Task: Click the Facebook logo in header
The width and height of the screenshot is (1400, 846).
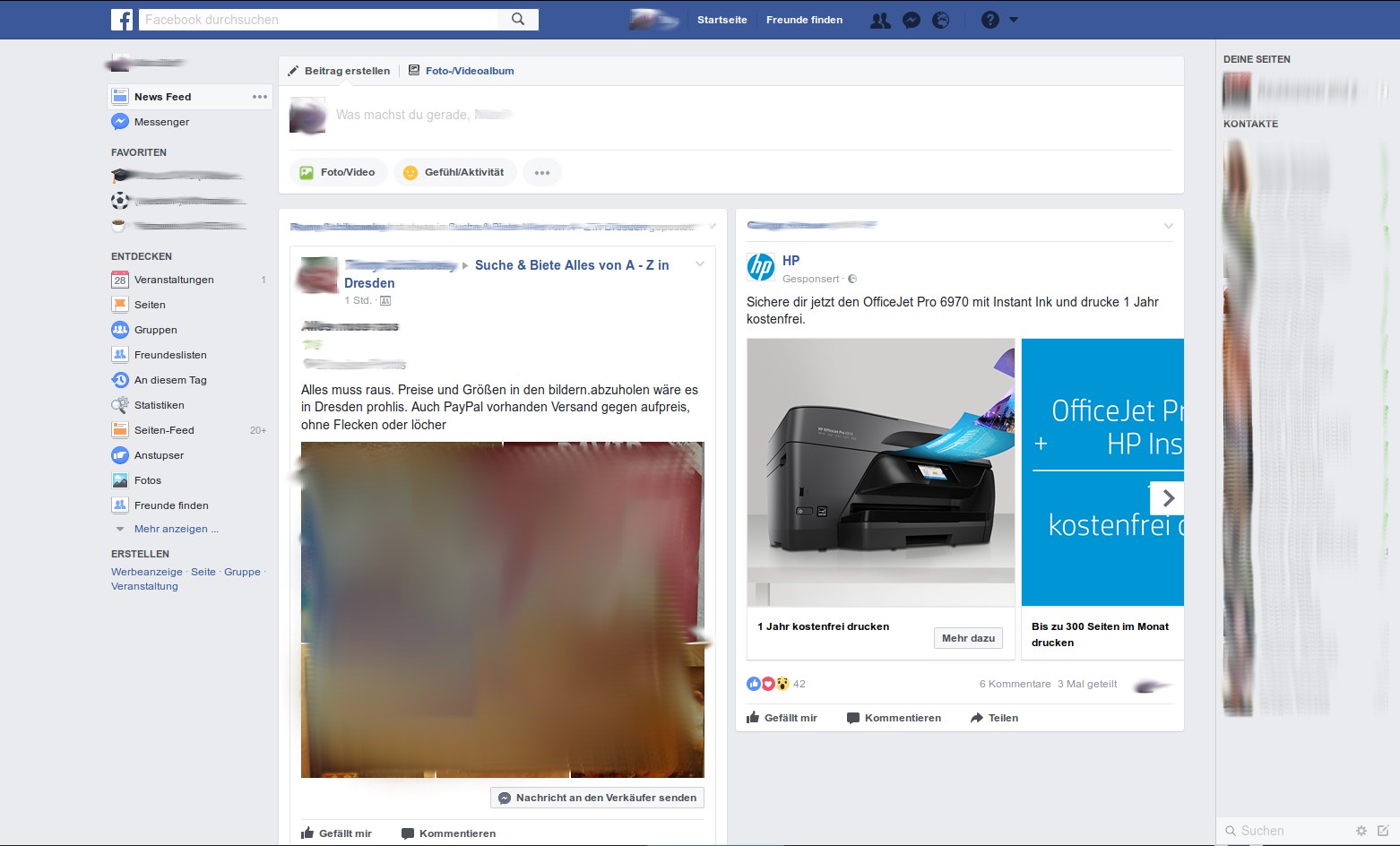Action: 122,20
